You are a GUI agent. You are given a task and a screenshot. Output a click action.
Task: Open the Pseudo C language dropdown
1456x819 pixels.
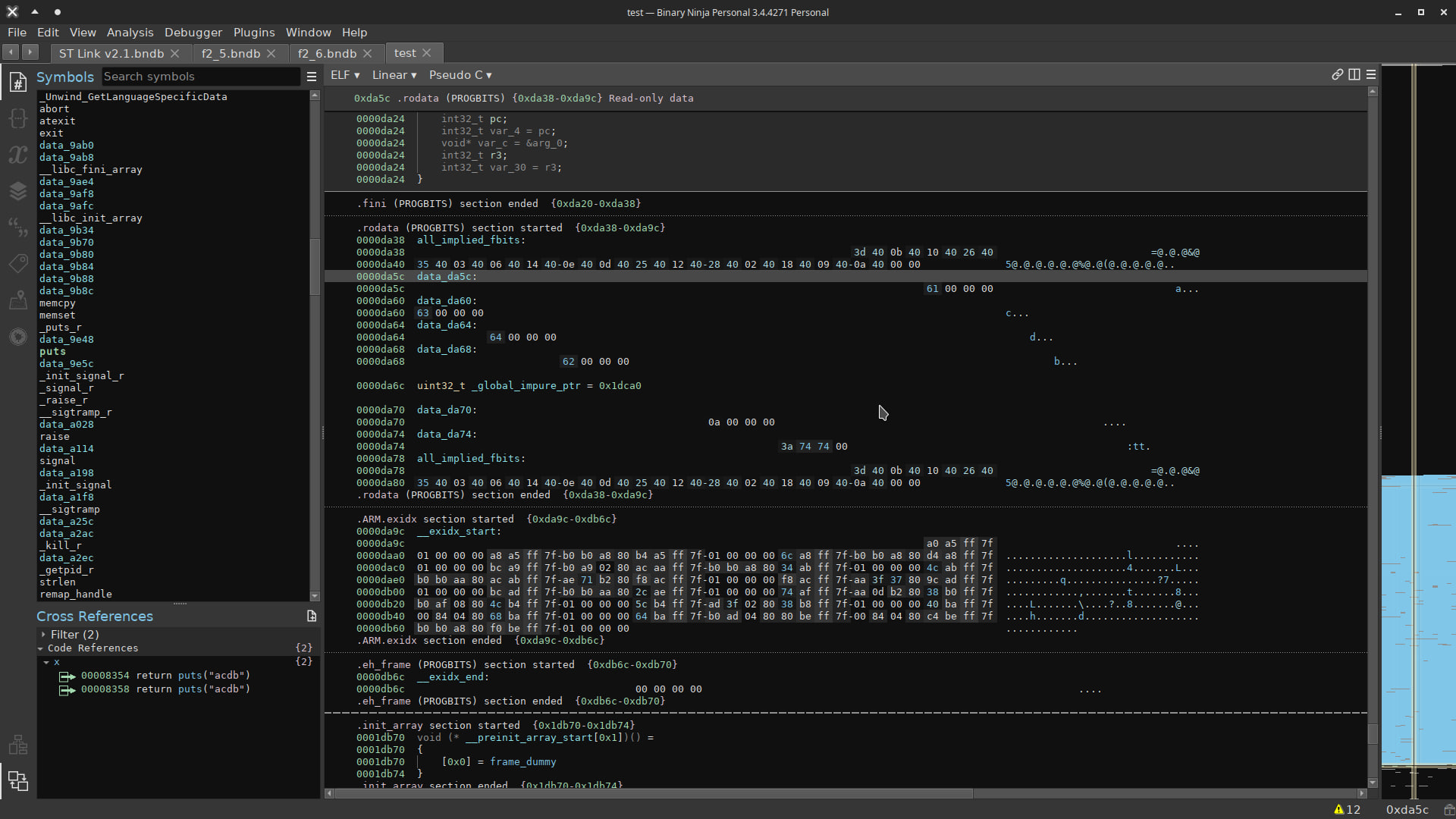click(x=460, y=75)
